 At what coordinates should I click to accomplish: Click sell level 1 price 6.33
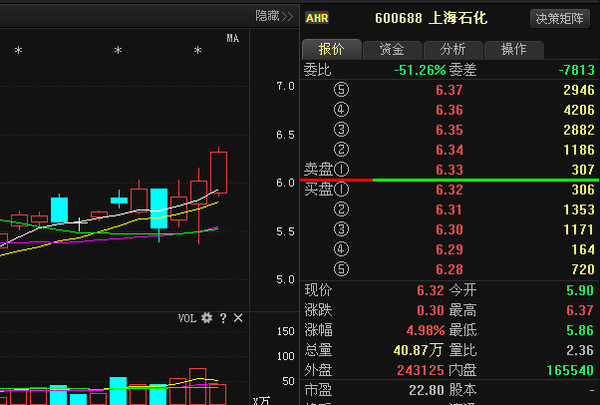click(449, 170)
